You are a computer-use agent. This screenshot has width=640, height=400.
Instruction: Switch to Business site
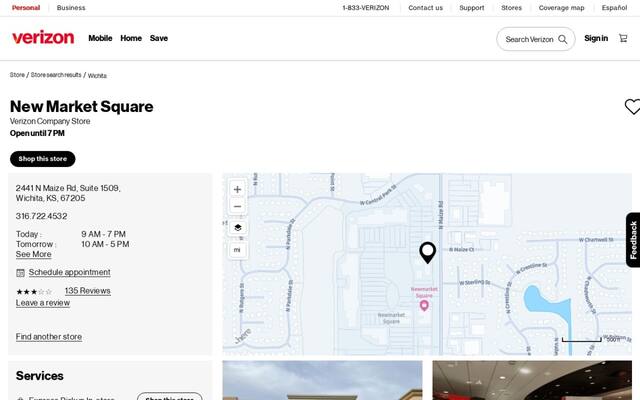click(x=71, y=8)
